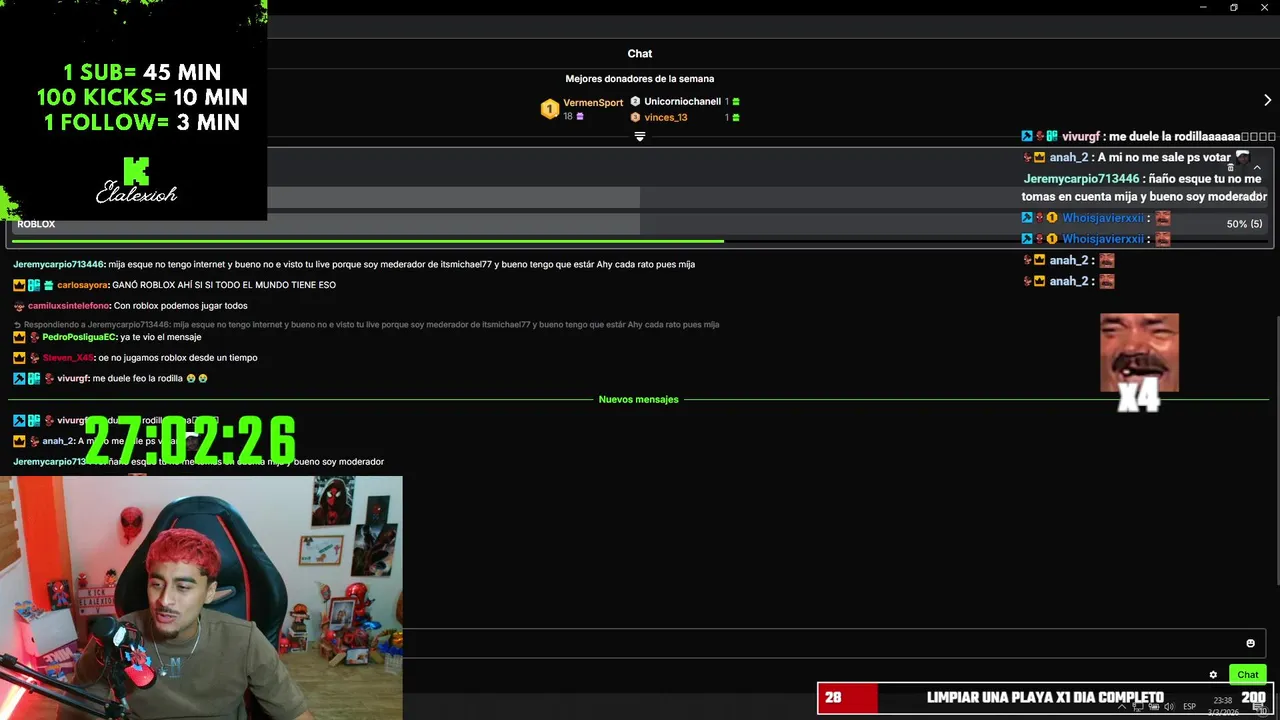
Task: Open chat settings gear icon
Action: click(1213, 675)
